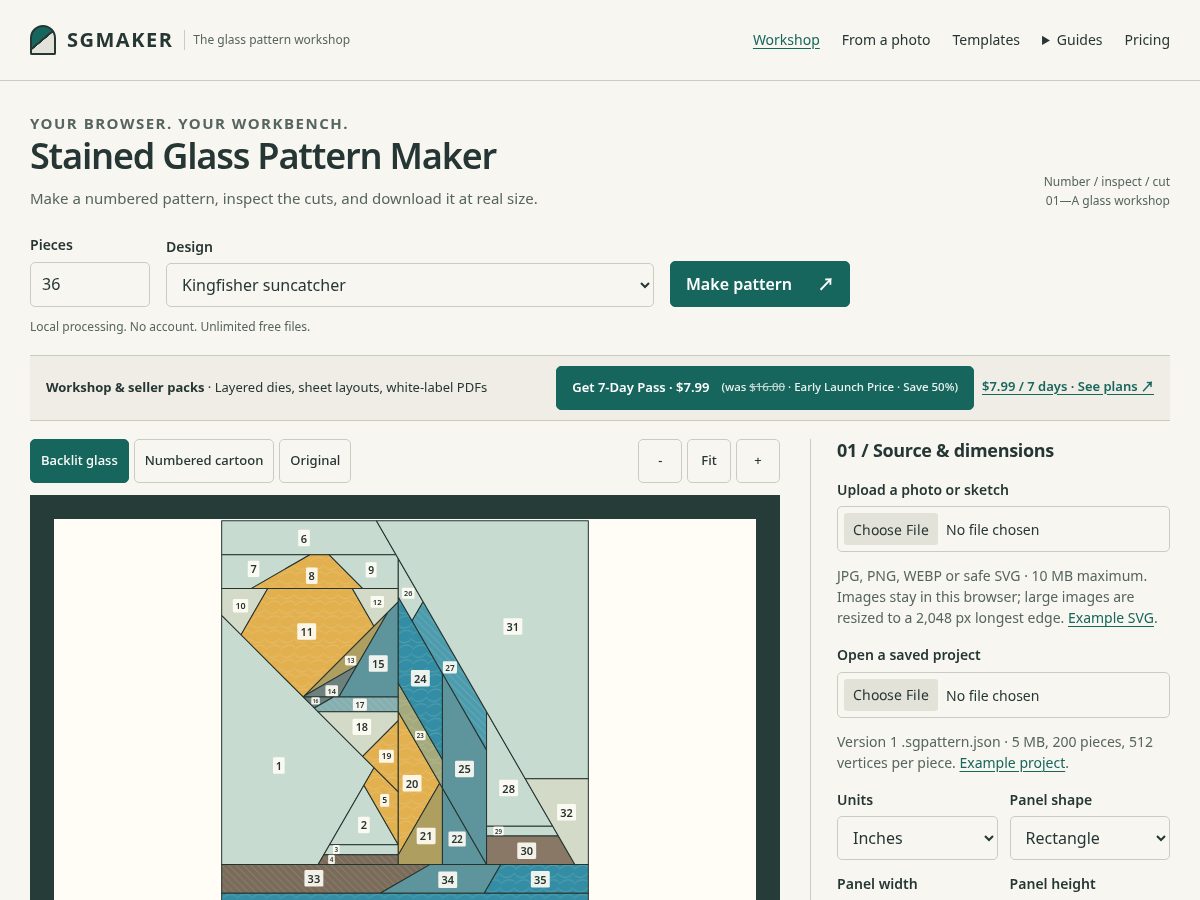Image resolution: width=1200 pixels, height=900 pixels.
Task: Click Get 7-Day Pass button
Action: pyautogui.click(x=765, y=387)
